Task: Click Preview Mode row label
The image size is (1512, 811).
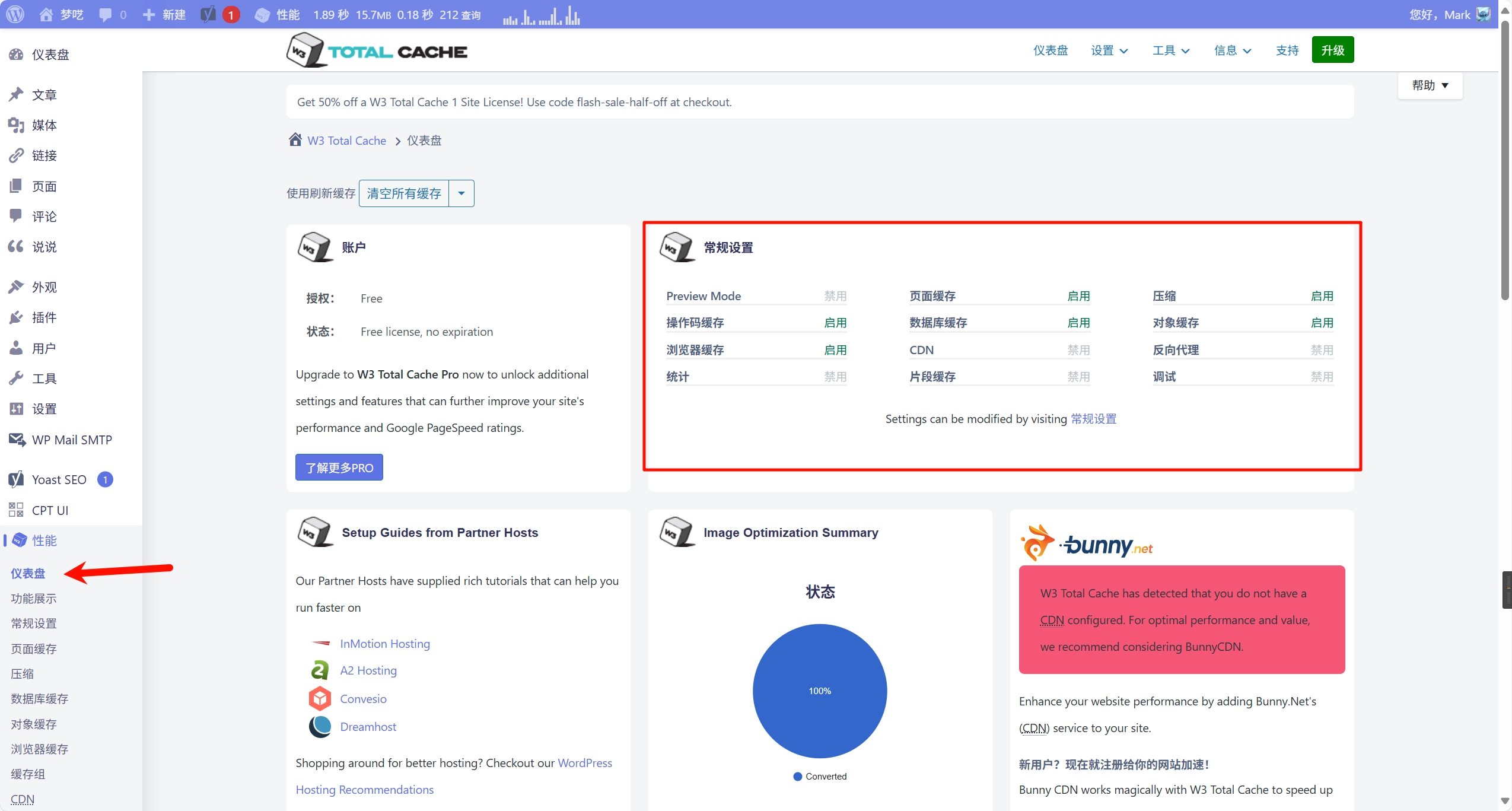Action: (704, 296)
